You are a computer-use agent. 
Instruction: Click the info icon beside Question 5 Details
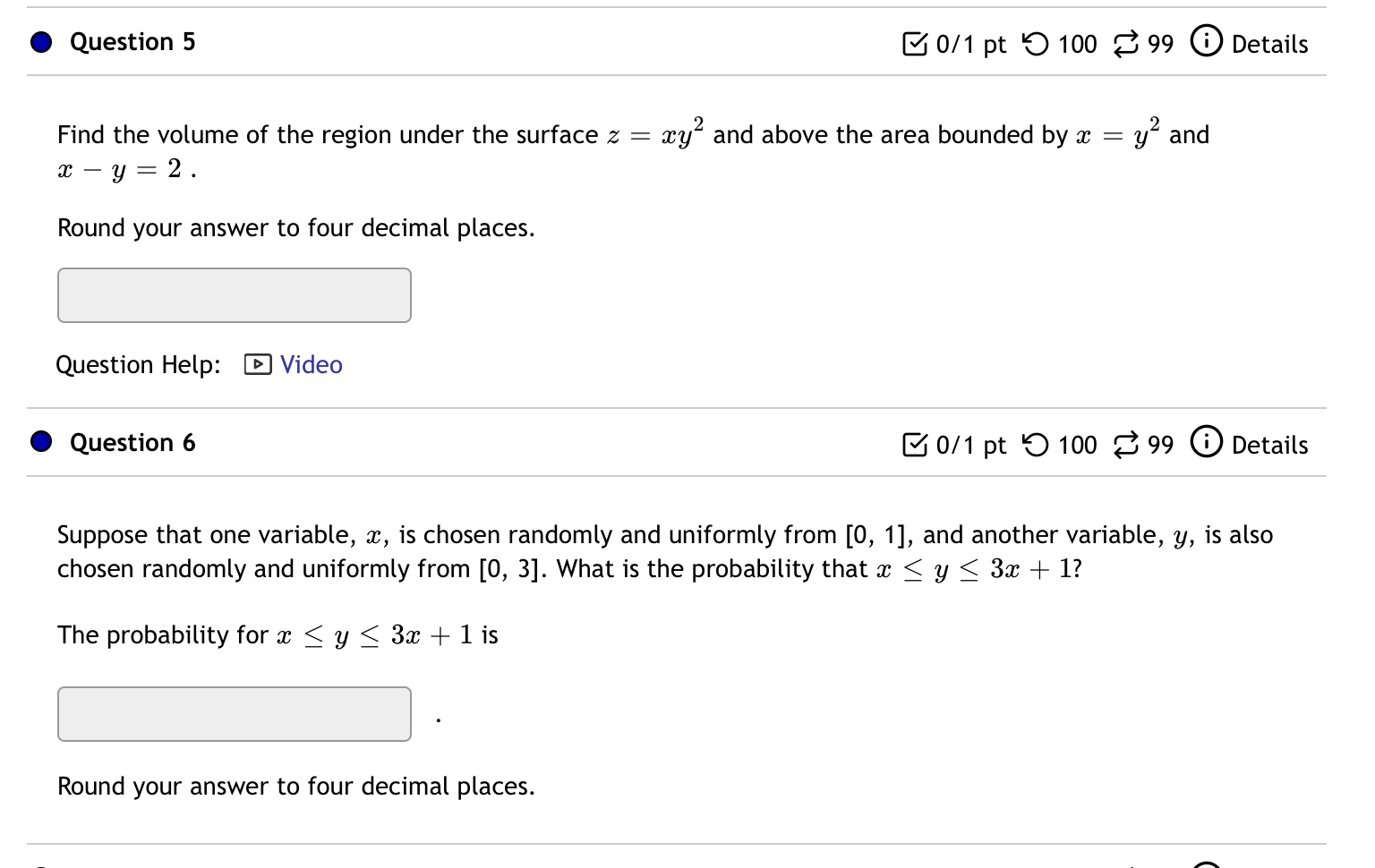click(x=1207, y=42)
